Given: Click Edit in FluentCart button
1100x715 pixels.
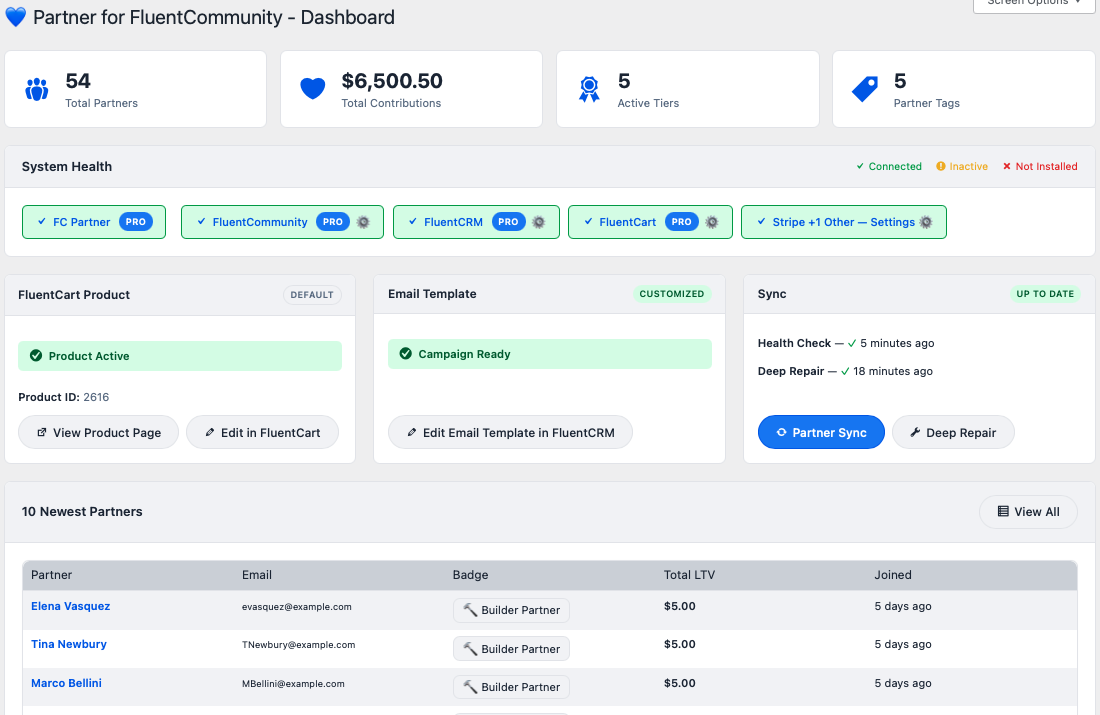Looking at the screenshot, I should (262, 432).
